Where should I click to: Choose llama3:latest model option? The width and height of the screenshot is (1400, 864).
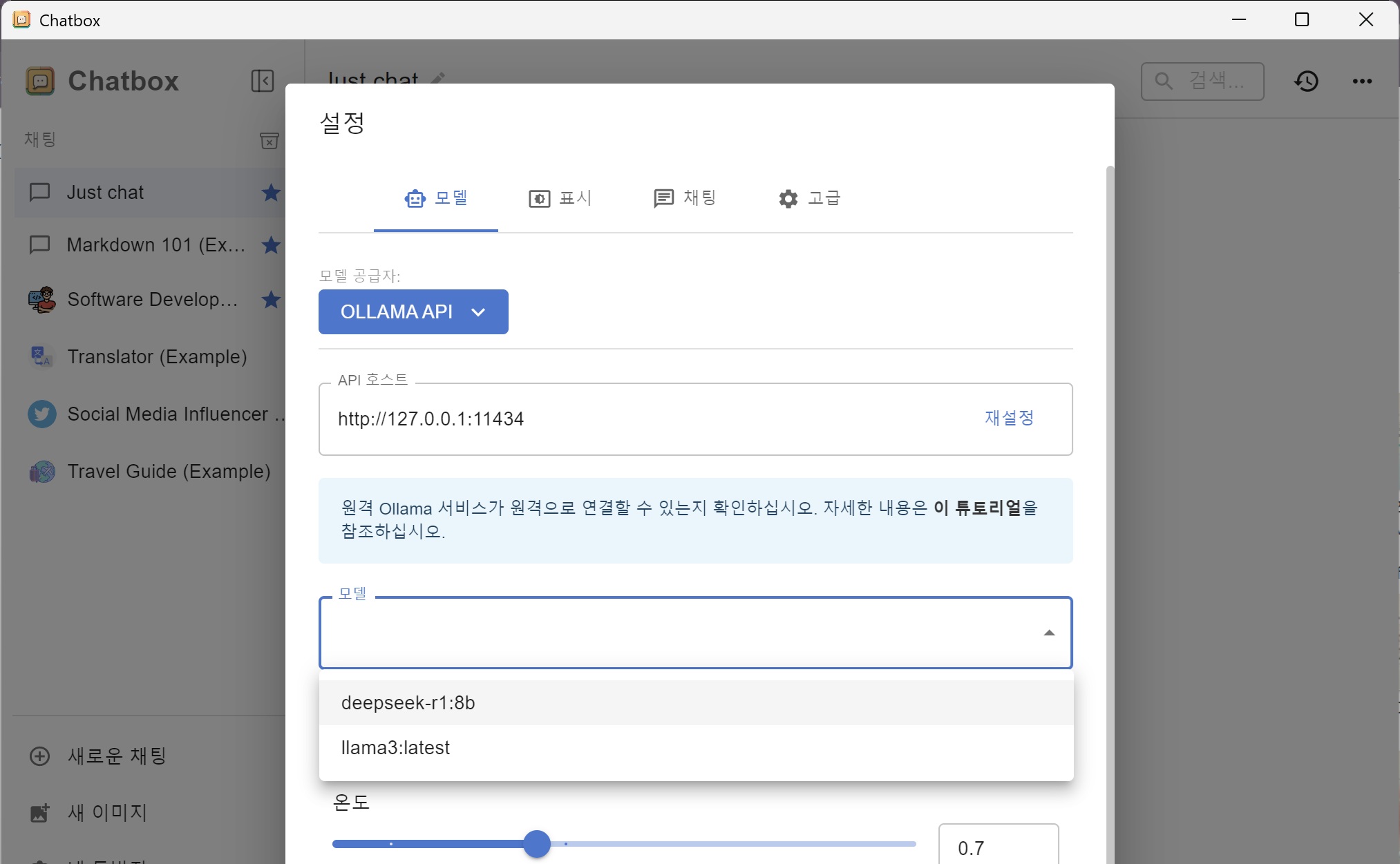click(395, 748)
